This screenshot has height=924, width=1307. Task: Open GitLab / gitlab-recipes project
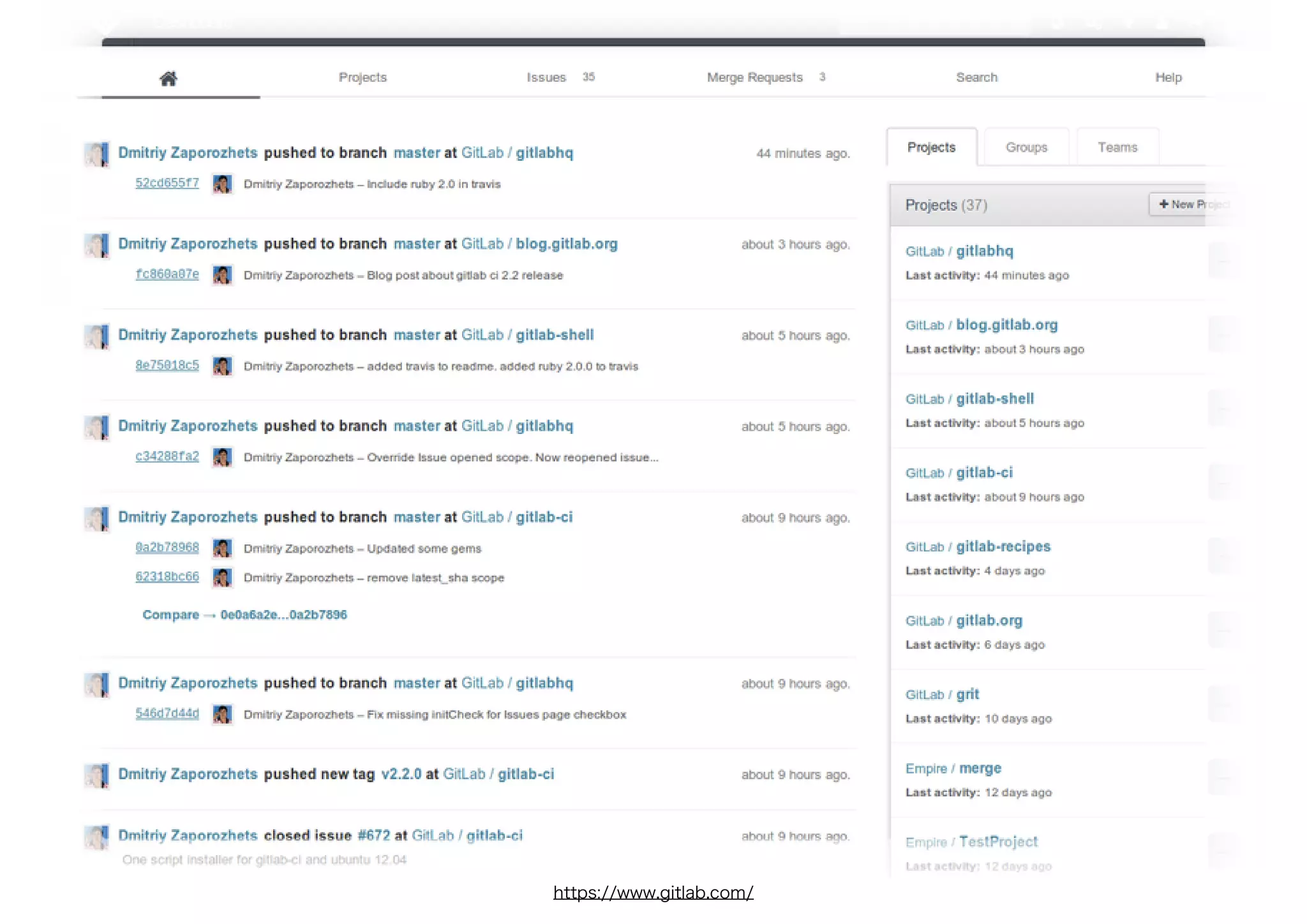tap(978, 547)
